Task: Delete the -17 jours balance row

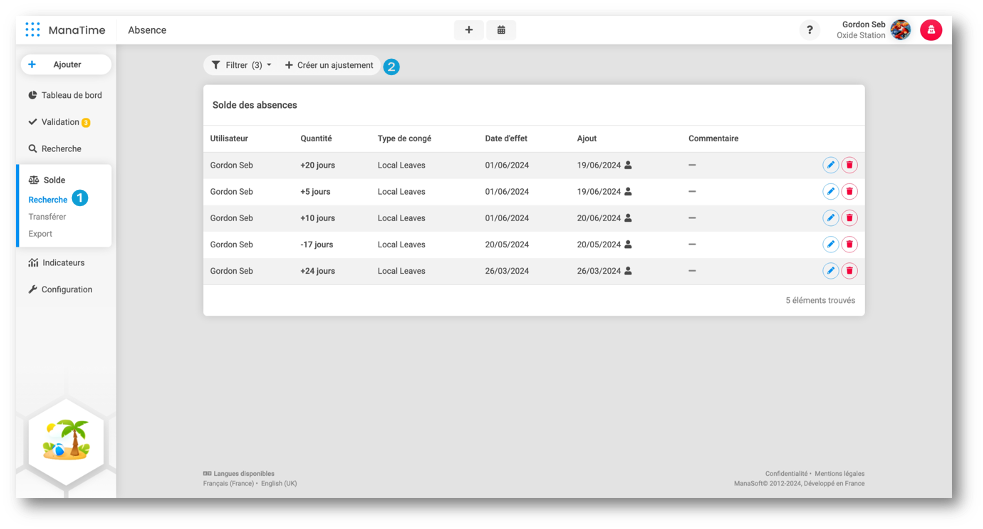Action: pyautogui.click(x=849, y=244)
